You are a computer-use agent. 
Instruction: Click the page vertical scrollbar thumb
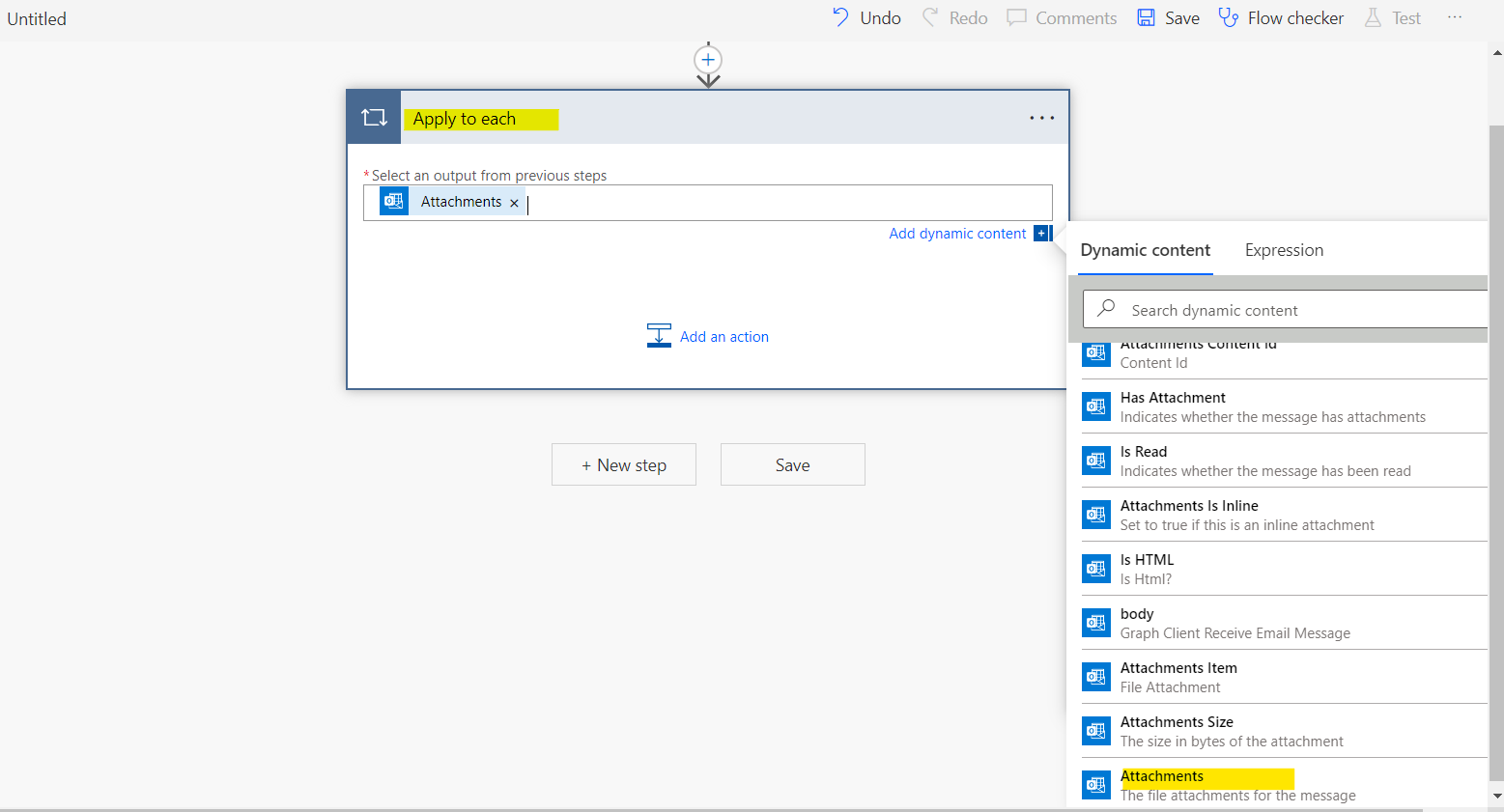point(1496,452)
